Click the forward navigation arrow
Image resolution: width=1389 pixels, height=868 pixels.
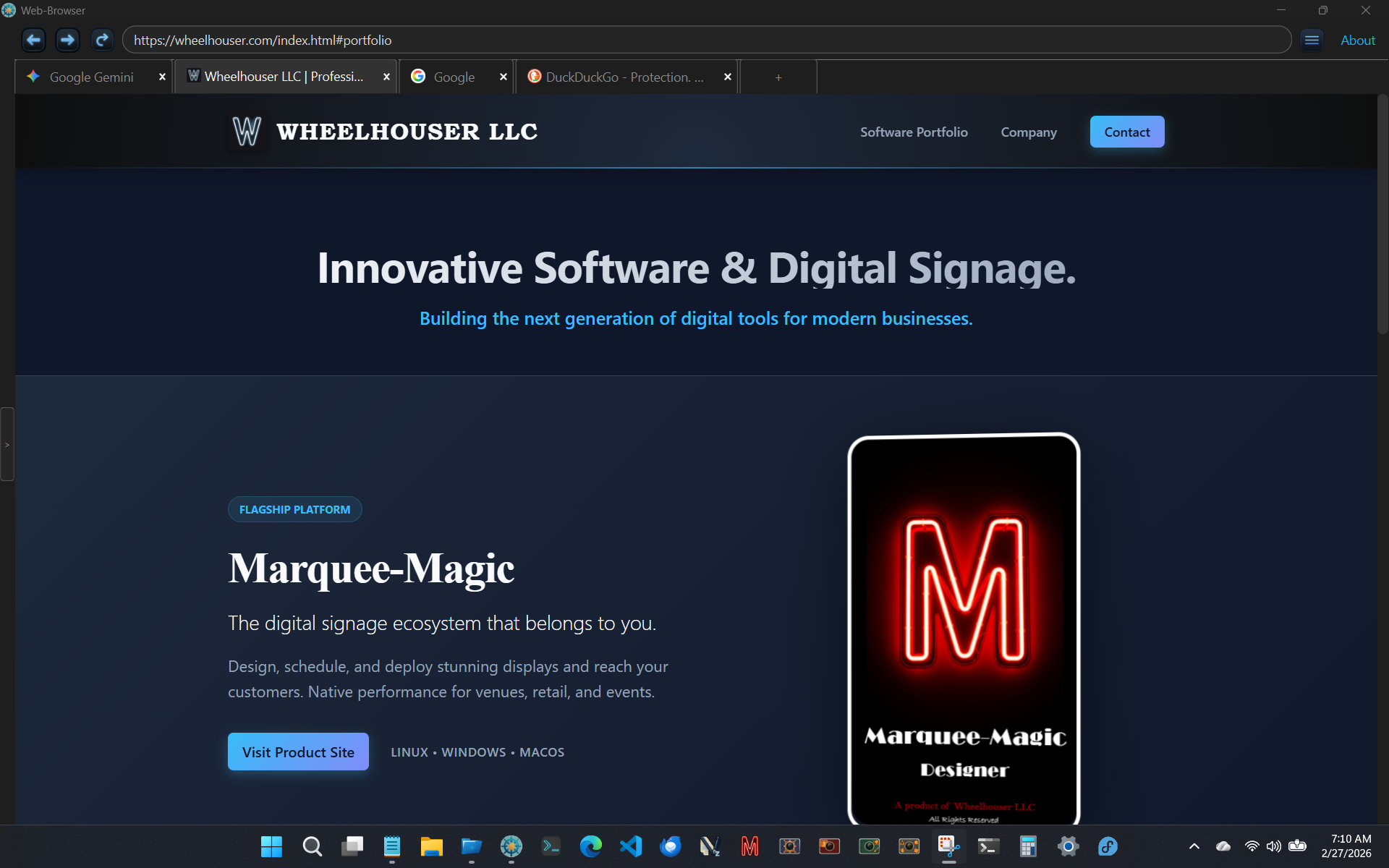pos(67,40)
